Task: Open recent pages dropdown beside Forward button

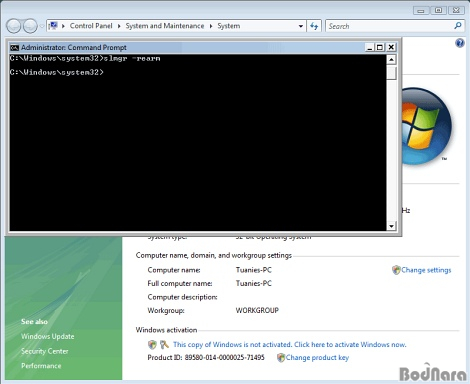Action: 42,26
